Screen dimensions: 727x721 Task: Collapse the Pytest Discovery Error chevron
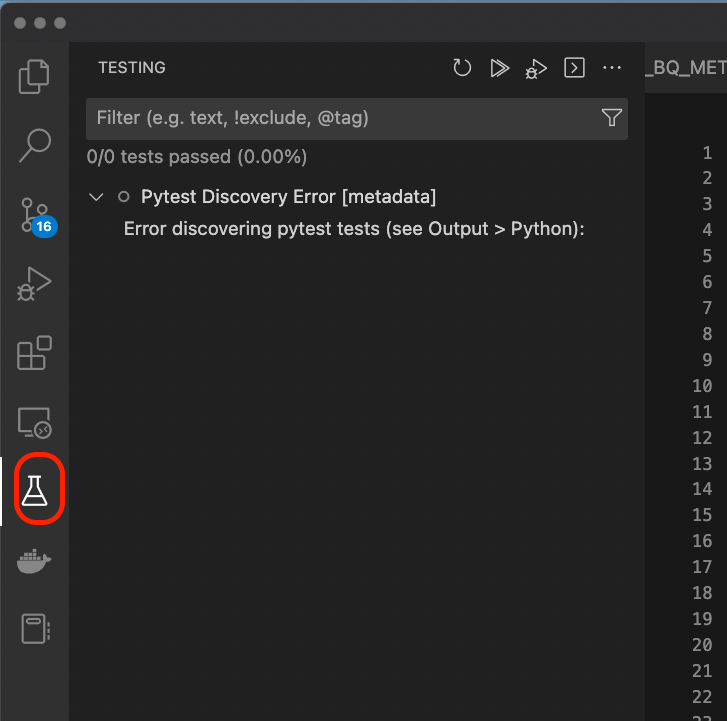pos(96,197)
